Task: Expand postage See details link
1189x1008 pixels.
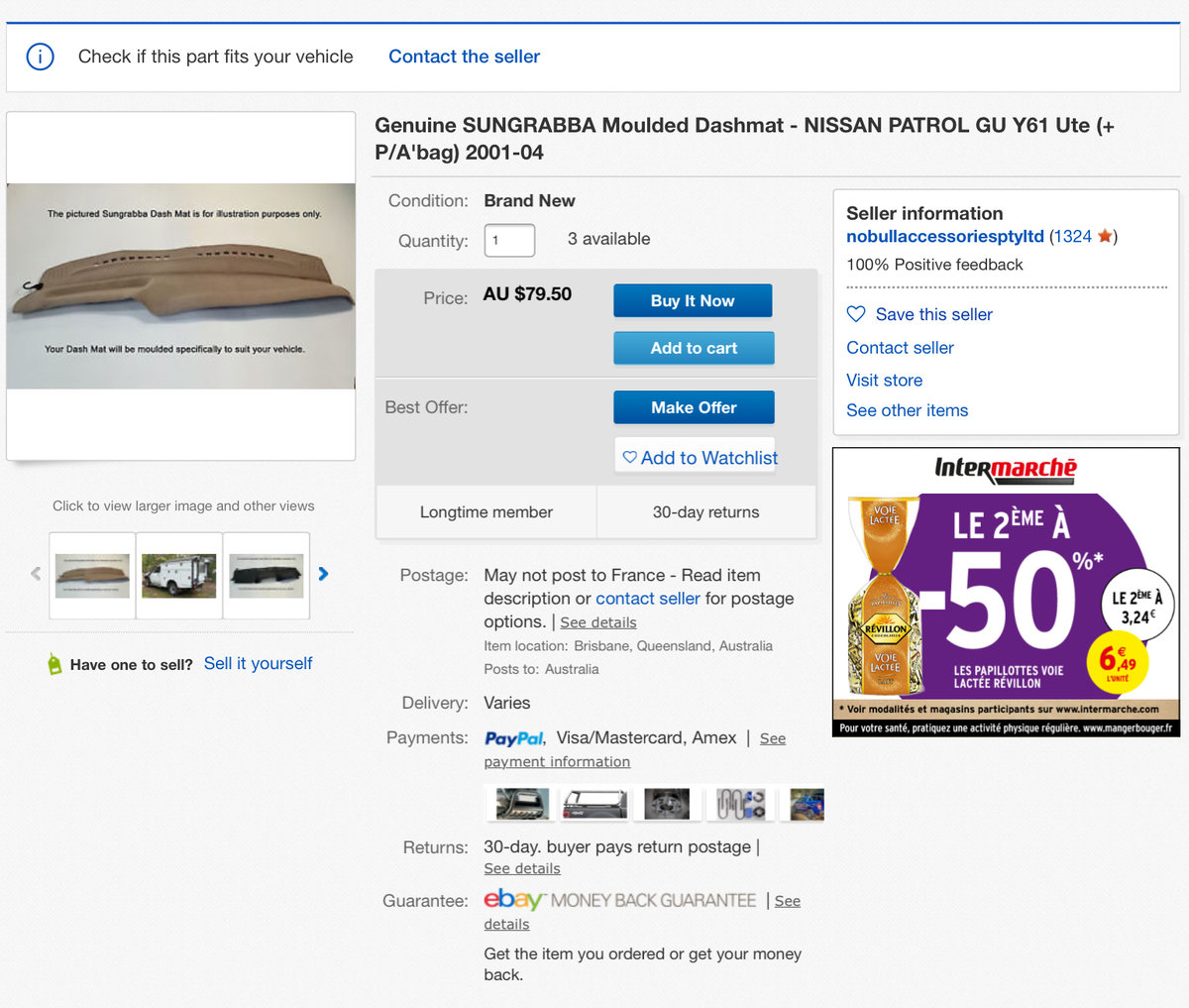Action: click(598, 622)
